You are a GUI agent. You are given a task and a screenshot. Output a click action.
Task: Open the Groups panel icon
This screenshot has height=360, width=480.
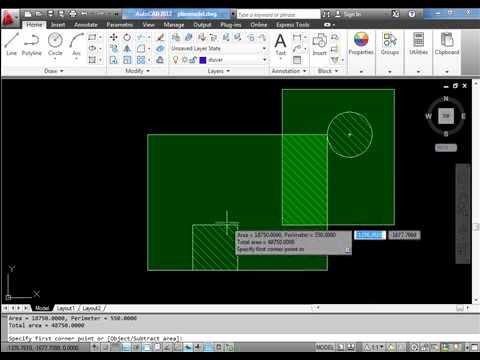click(390, 43)
